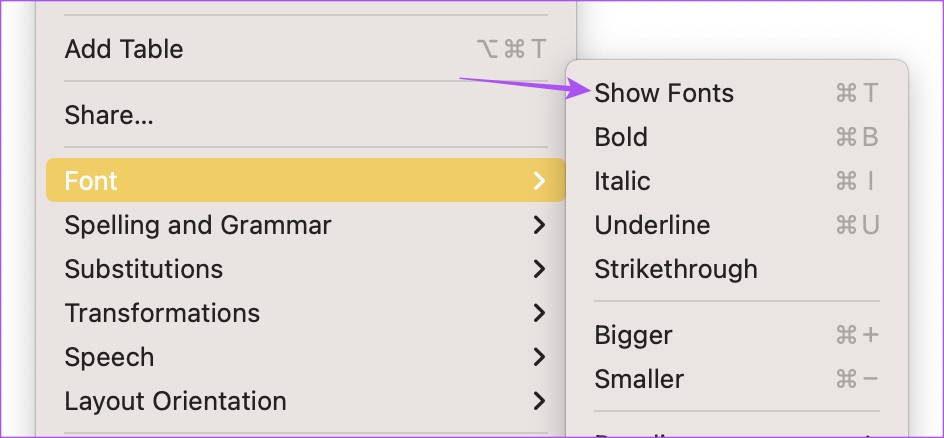Make text Smaller via Font submenu
944x438 pixels.
click(x=639, y=379)
